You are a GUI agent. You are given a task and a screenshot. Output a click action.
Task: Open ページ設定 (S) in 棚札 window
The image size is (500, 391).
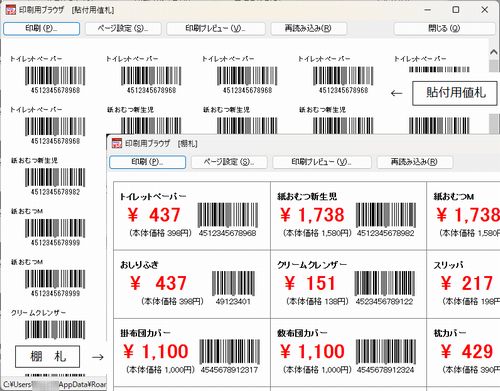click(229, 162)
